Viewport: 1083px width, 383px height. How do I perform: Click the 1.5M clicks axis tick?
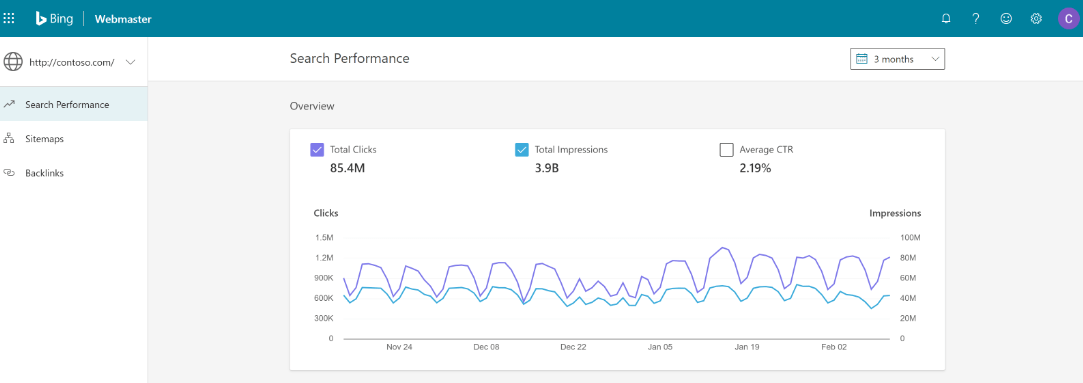click(x=325, y=238)
